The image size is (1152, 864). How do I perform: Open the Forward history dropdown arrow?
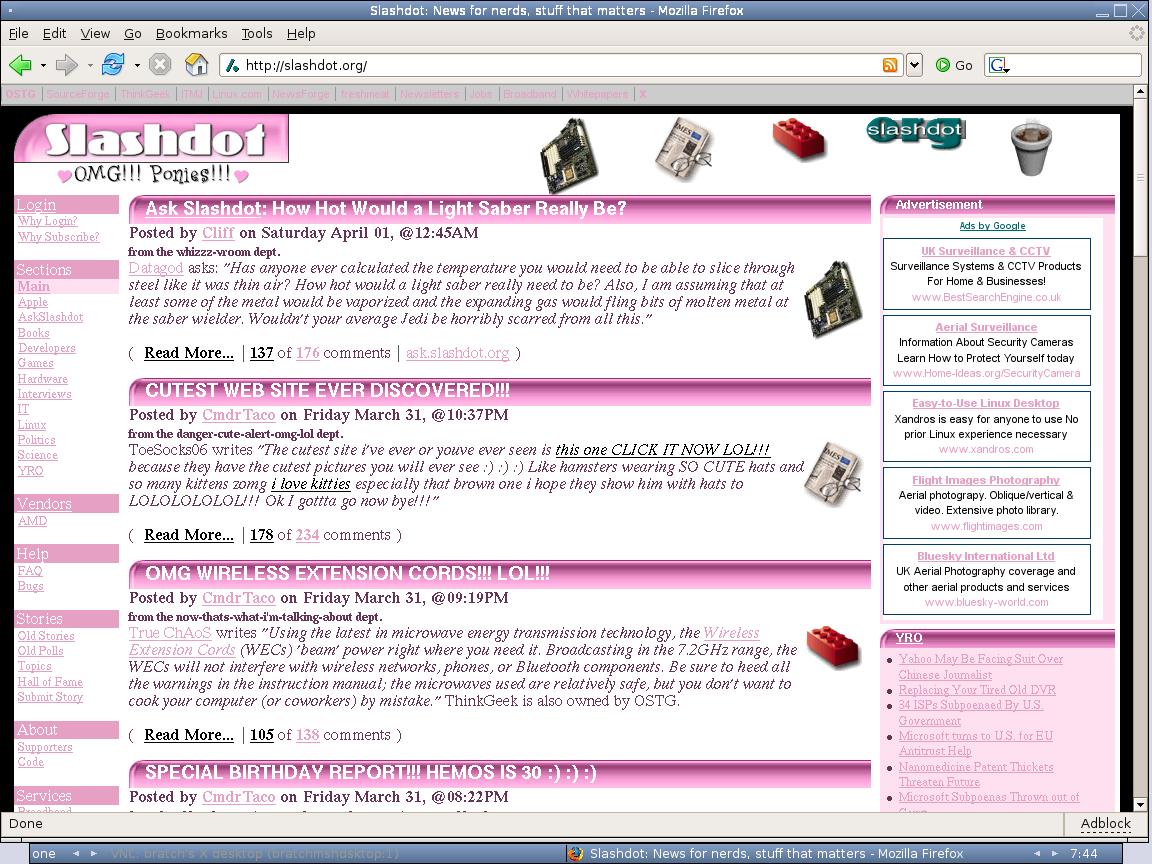(90, 65)
